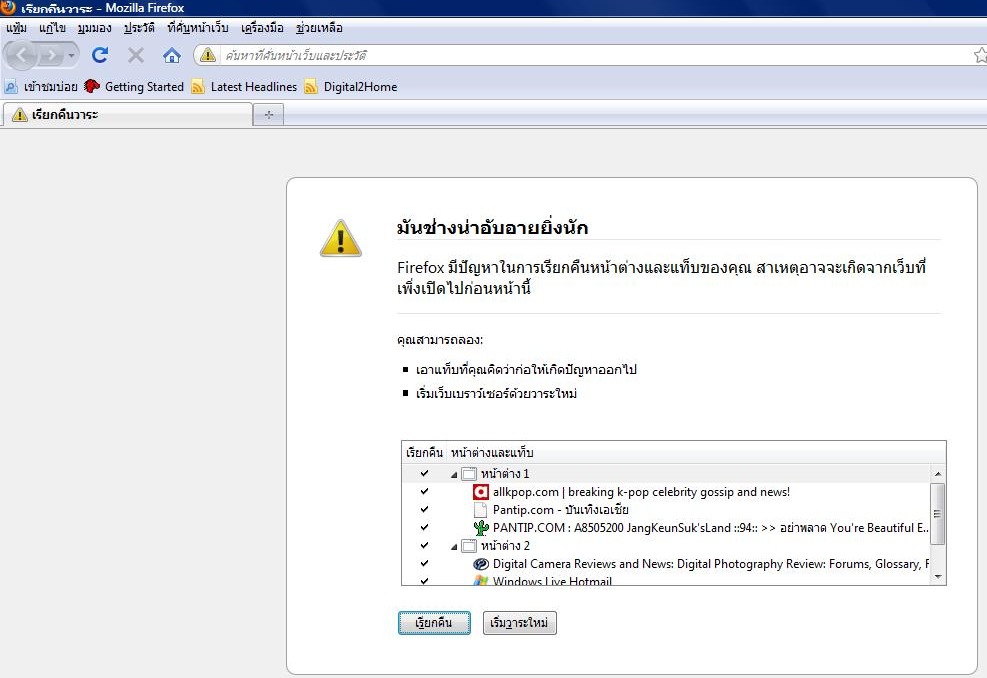Click the Latest Headlines RSS feed icon
The width and height of the screenshot is (987, 678).
click(198, 87)
